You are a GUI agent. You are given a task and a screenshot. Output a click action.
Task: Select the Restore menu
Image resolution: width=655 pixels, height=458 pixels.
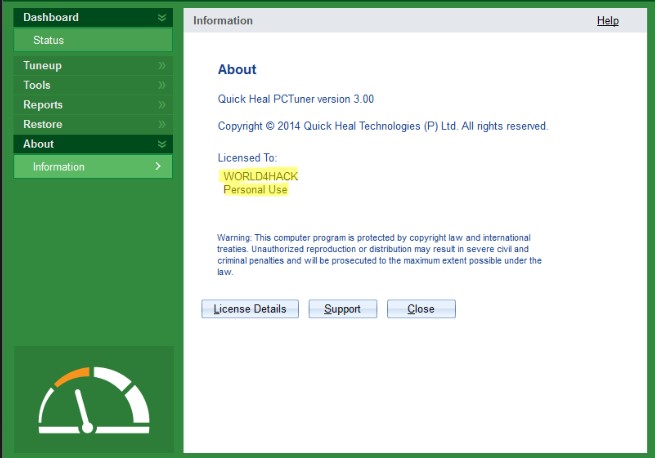point(43,124)
